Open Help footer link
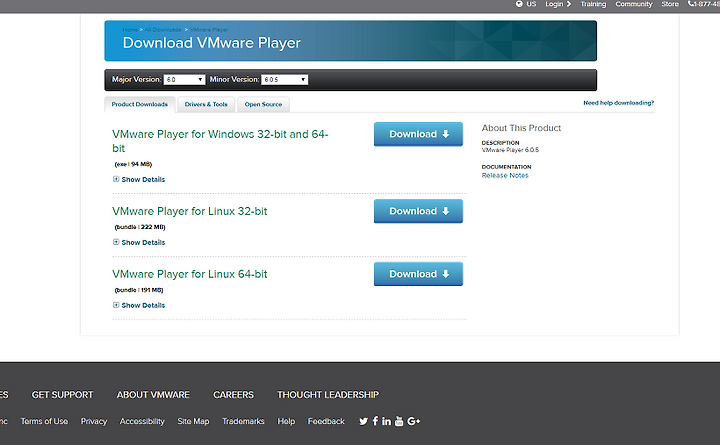720x445 pixels. tap(286, 421)
